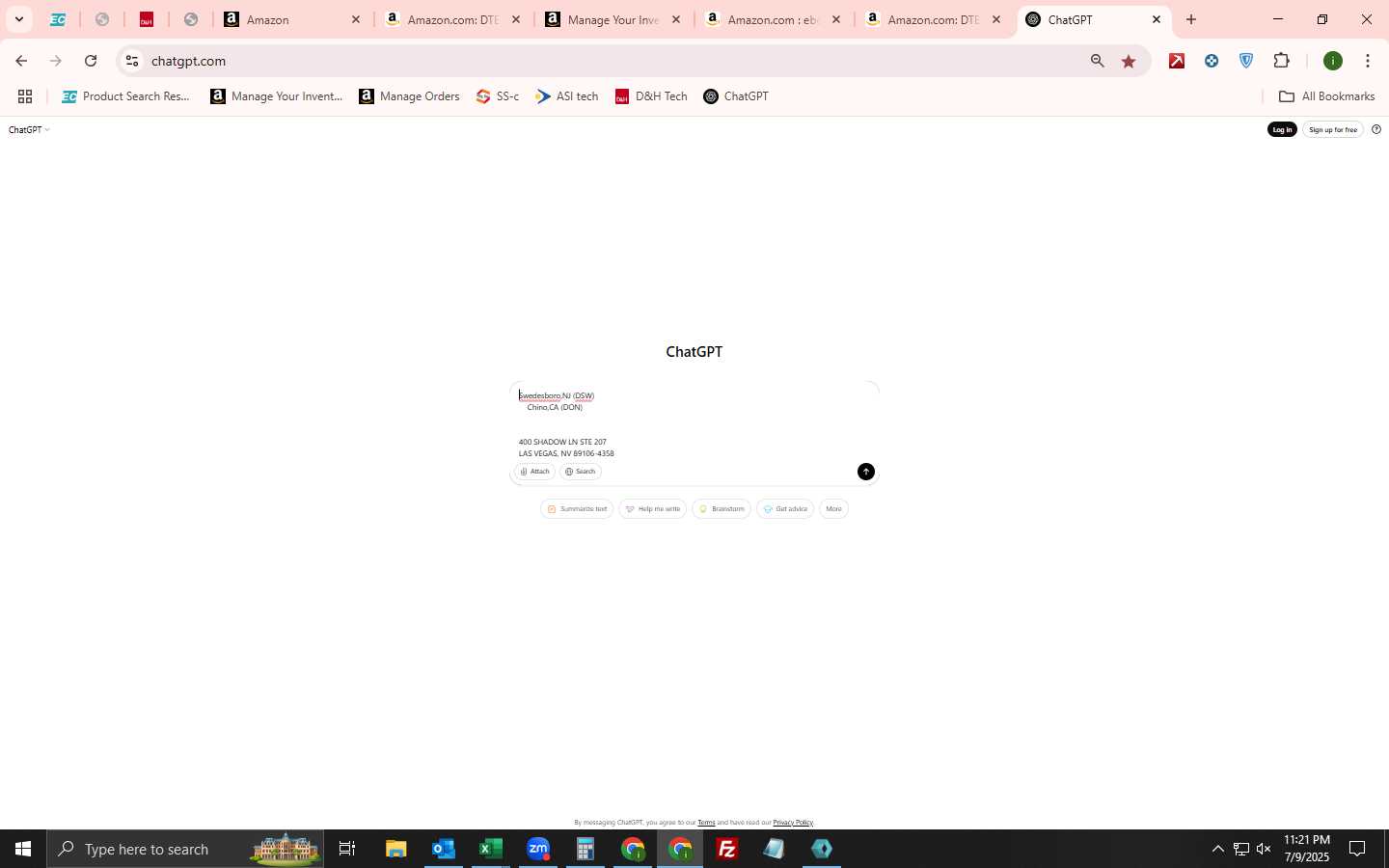Show hidden system tray icons

[x=1217, y=849]
